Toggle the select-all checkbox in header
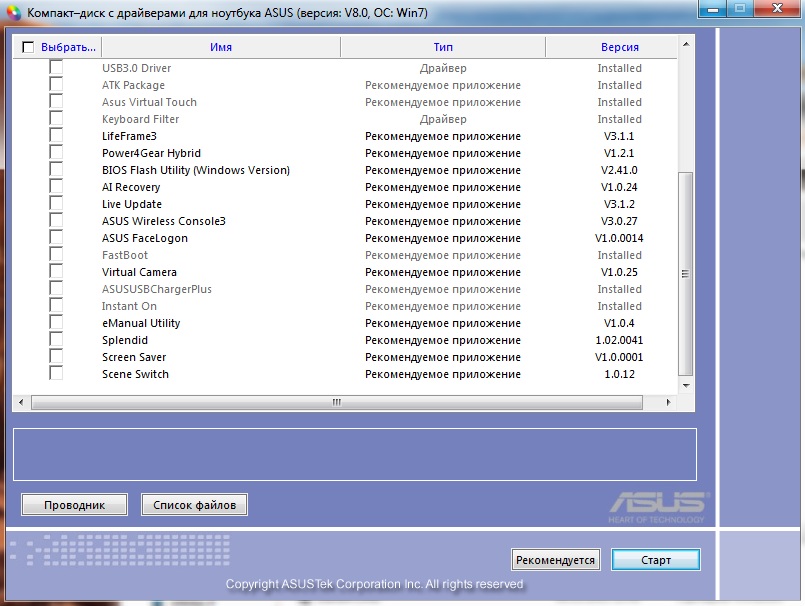Viewport: 805px width, 606px height. (28, 47)
